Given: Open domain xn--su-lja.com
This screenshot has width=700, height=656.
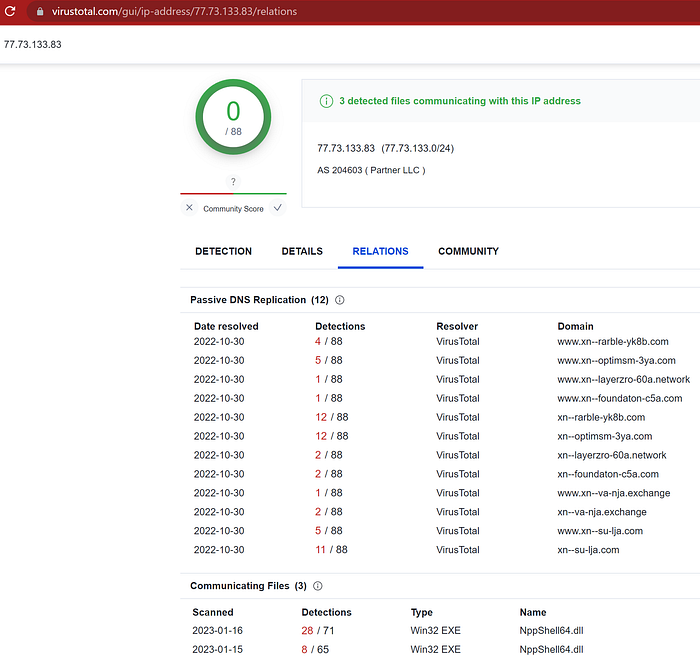Looking at the screenshot, I should (x=588, y=550).
